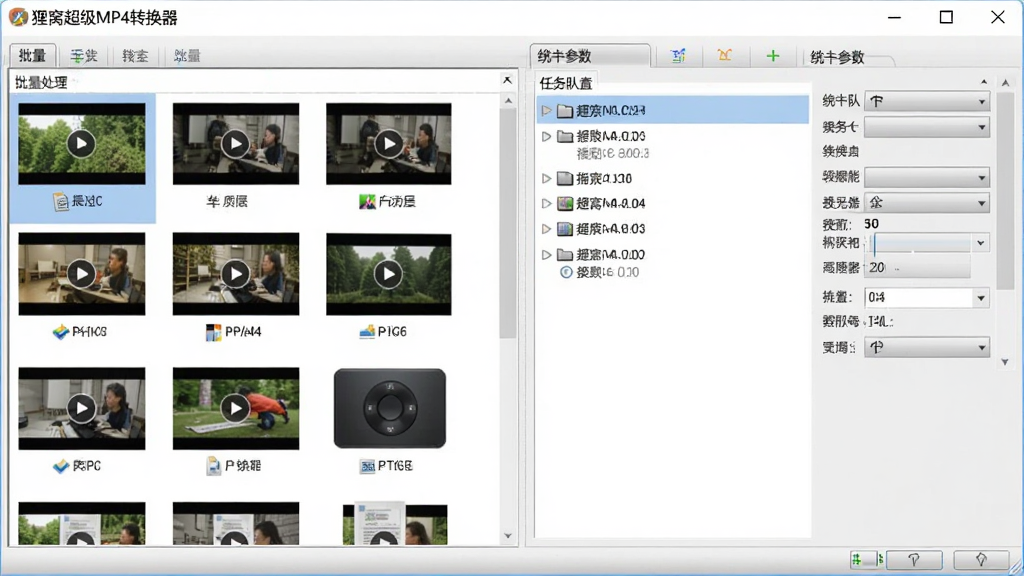Switch to the fourth tab in the left tab bar
Viewport: 1024px width, 576px height.
[187, 56]
